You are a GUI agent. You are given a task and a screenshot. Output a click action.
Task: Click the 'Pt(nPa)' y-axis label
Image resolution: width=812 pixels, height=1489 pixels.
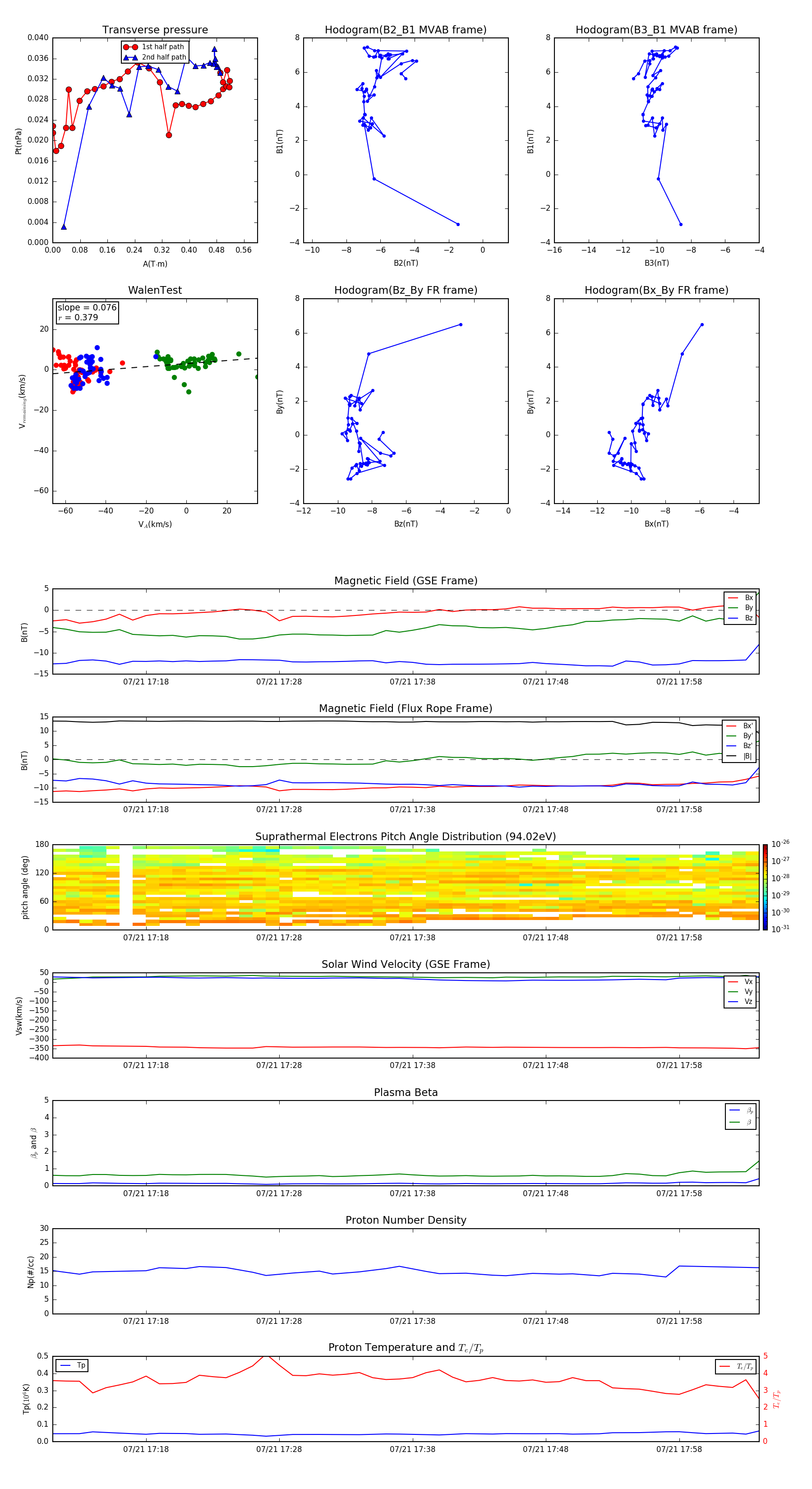coord(18,141)
